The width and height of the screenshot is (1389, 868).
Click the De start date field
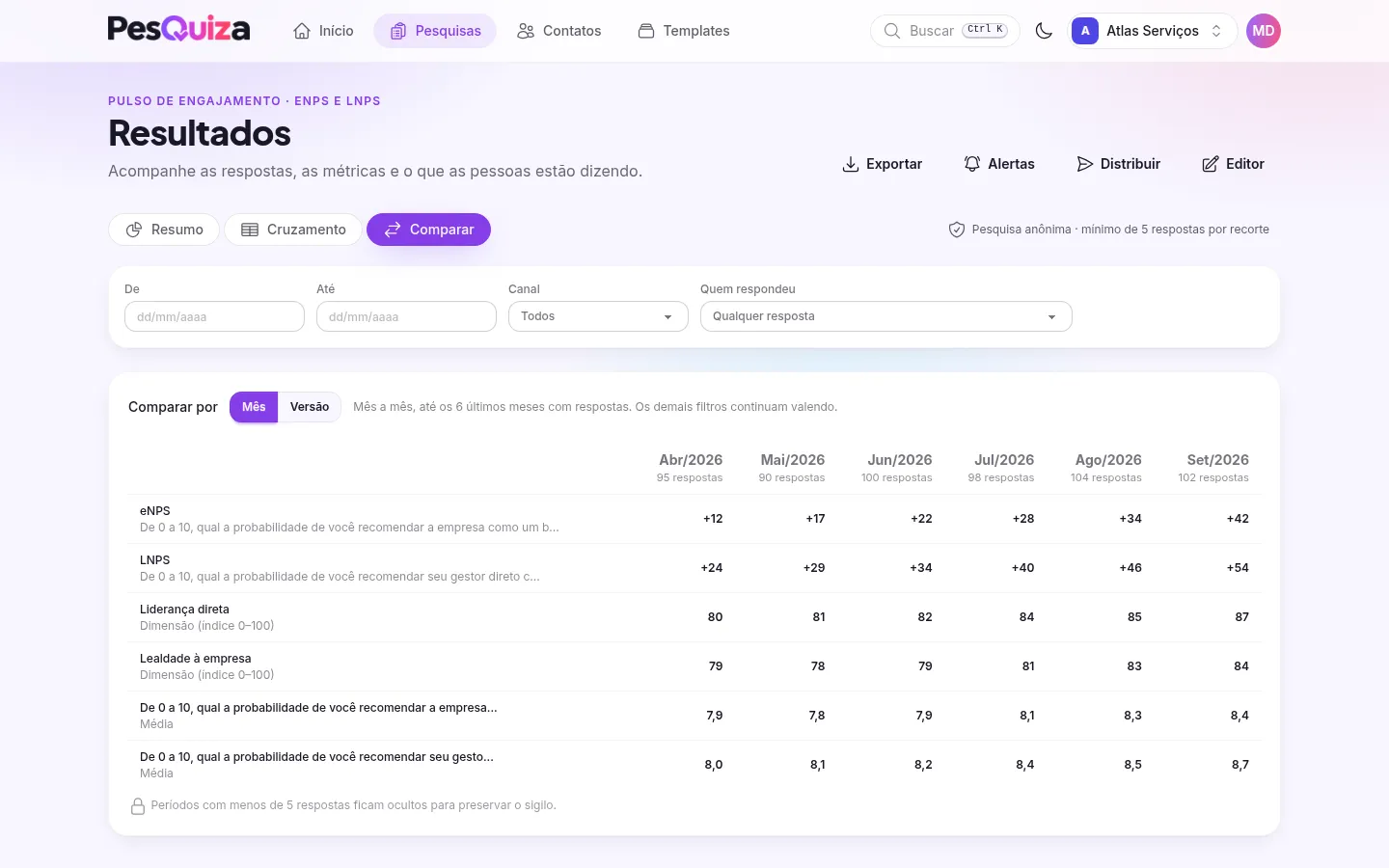(214, 316)
